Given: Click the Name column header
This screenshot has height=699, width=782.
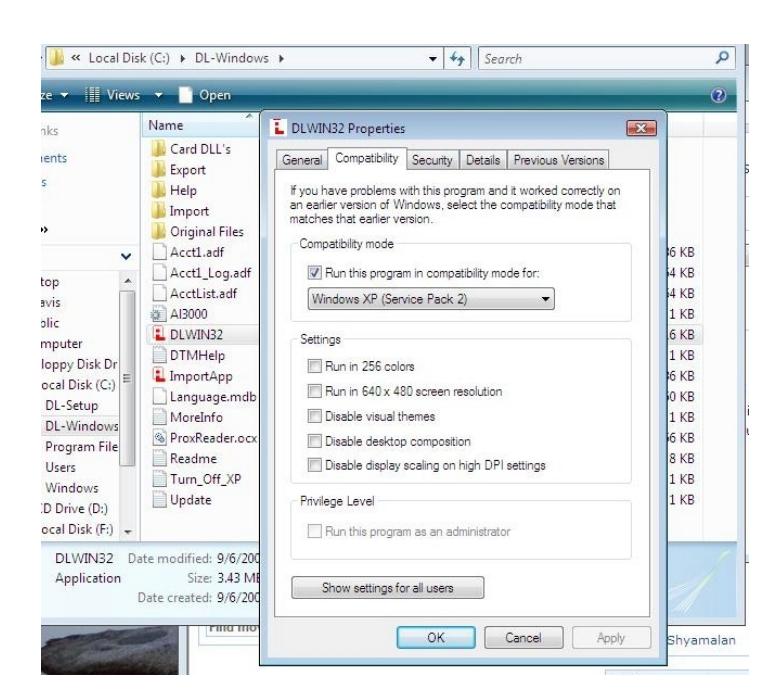Looking at the screenshot, I should pyautogui.click(x=199, y=125).
